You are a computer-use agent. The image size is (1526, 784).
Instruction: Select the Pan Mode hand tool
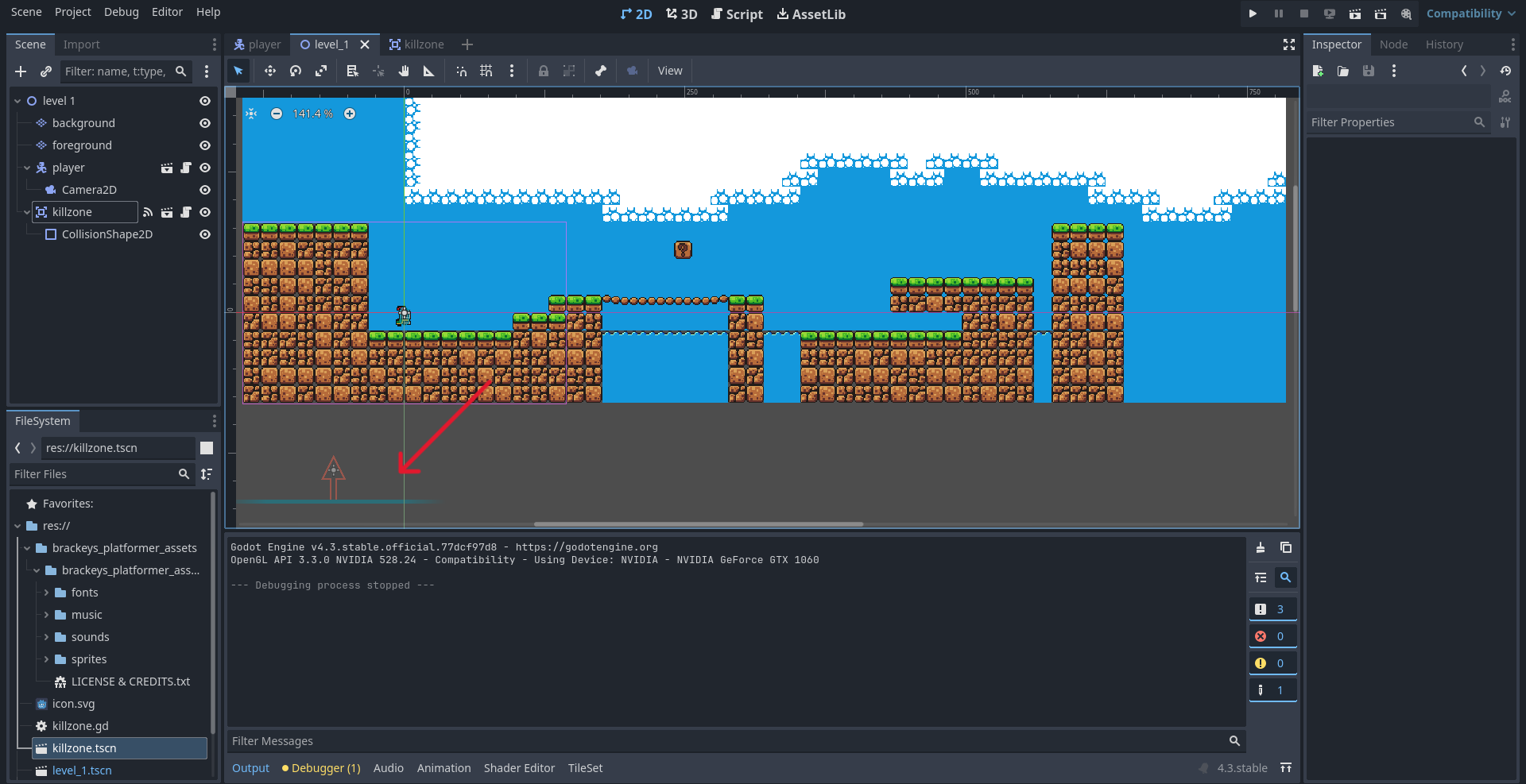[x=404, y=71]
